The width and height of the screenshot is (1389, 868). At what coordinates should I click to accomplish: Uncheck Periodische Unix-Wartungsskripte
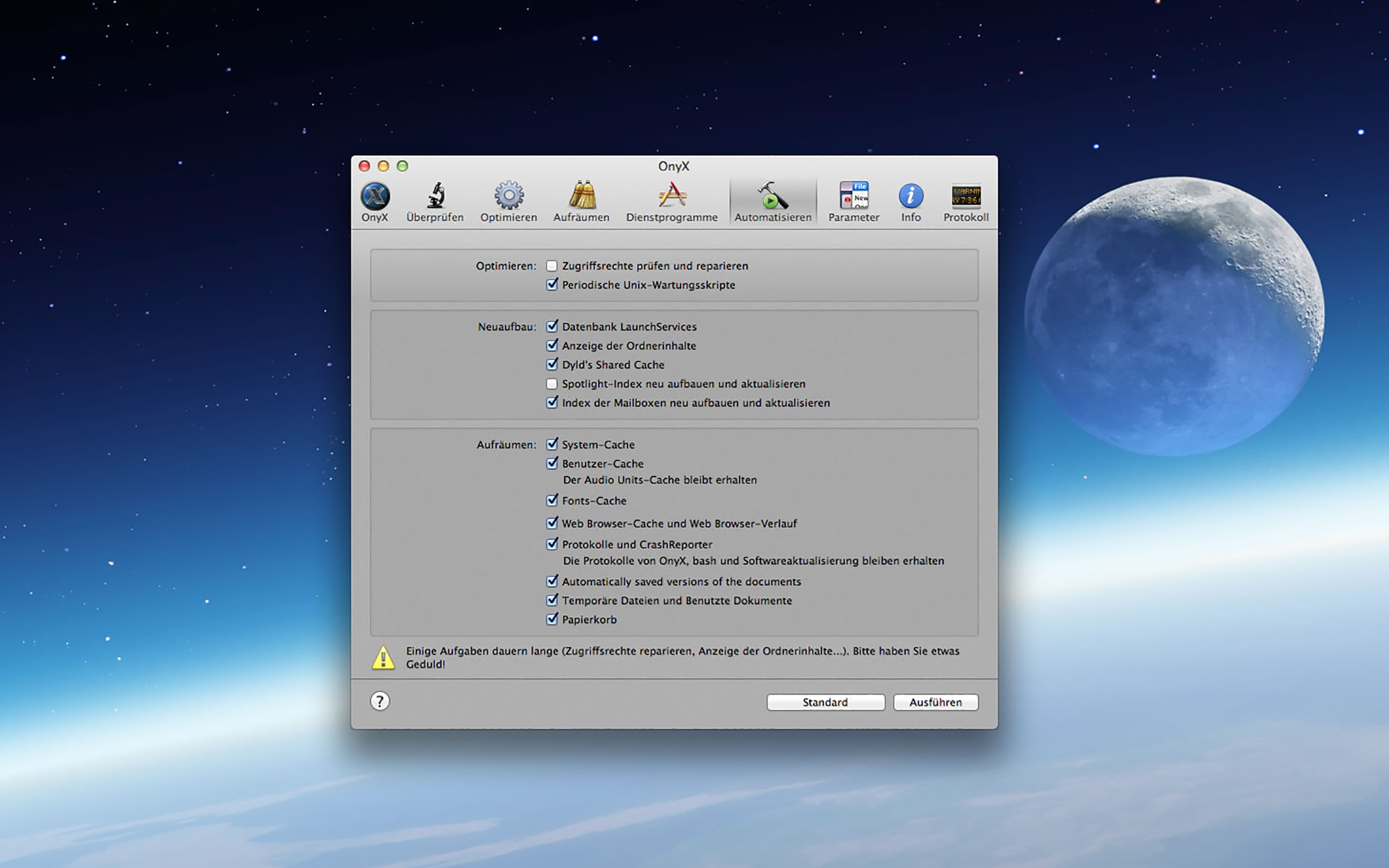click(552, 285)
